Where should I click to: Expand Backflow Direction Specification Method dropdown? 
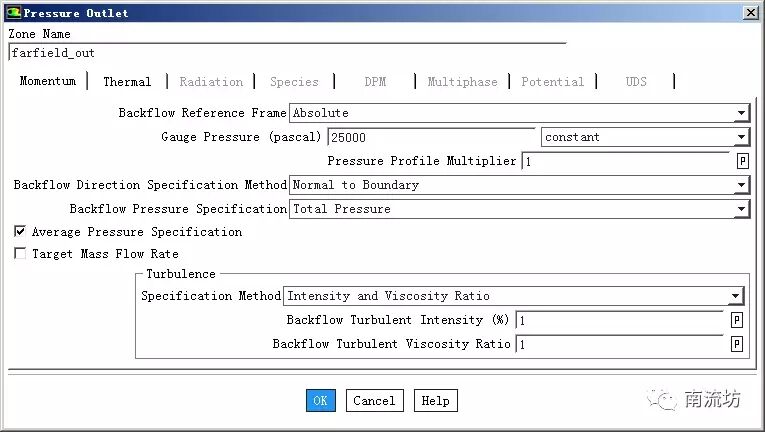tap(740, 185)
